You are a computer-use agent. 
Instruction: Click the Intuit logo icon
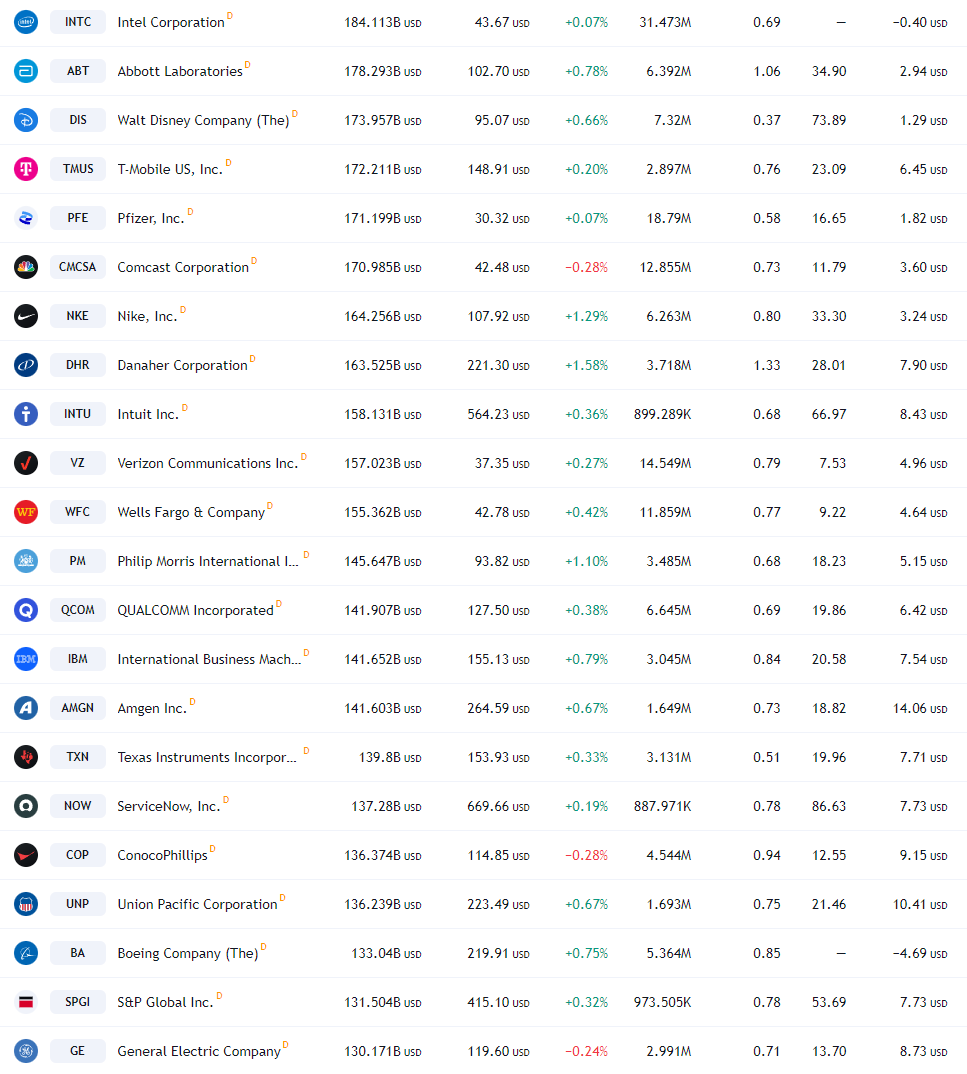coord(26,414)
